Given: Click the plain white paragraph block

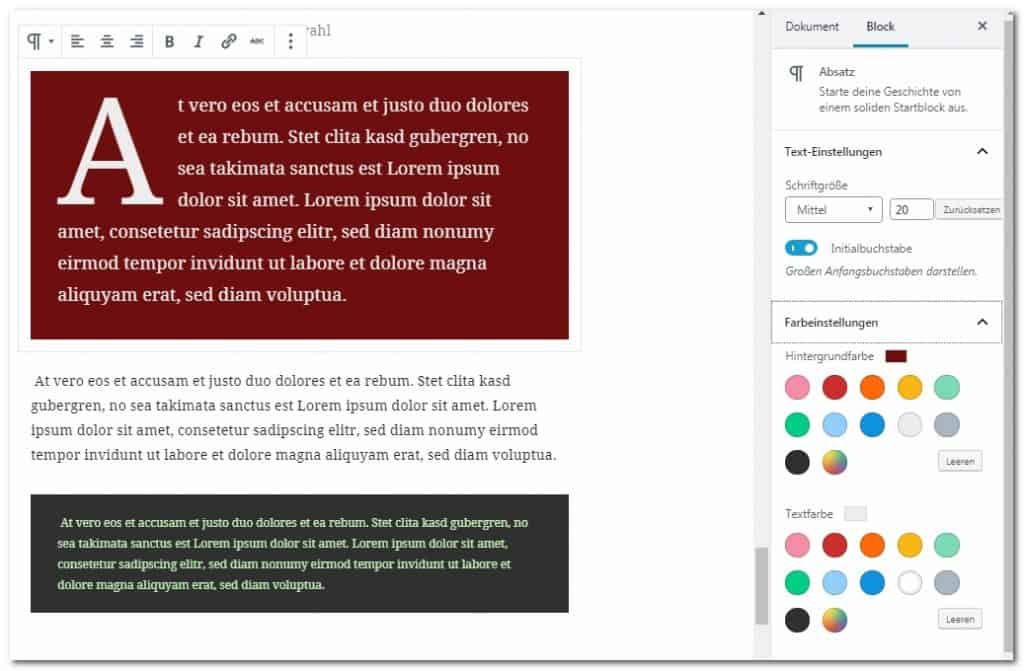Looking at the screenshot, I should 294,417.
